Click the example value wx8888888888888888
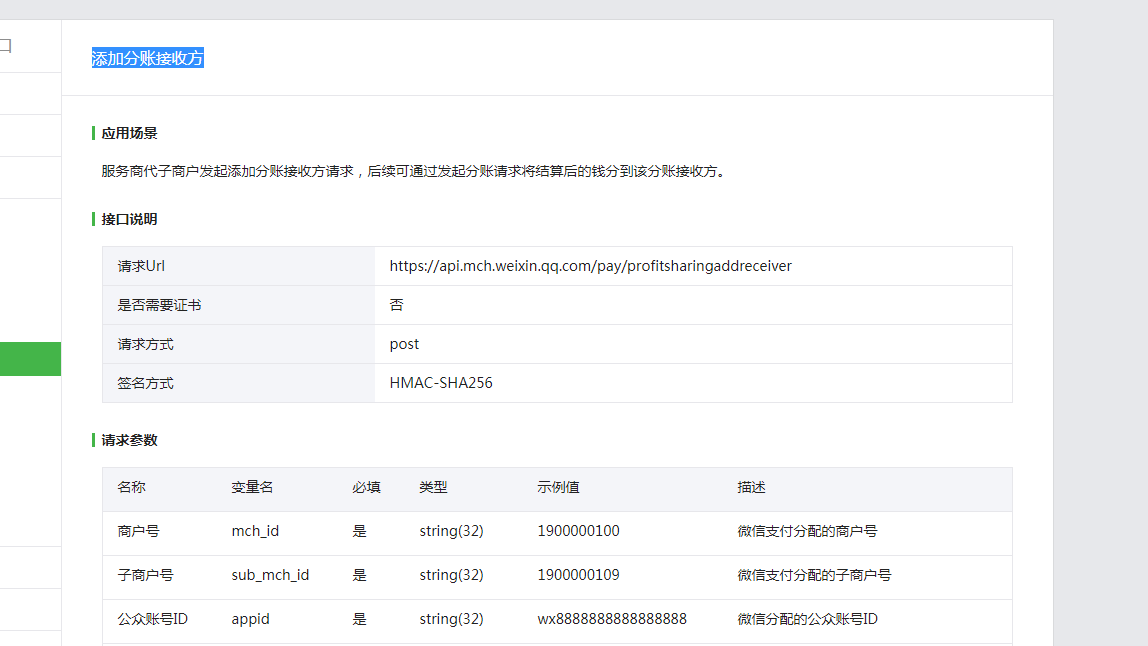The image size is (1148, 646). (612, 620)
